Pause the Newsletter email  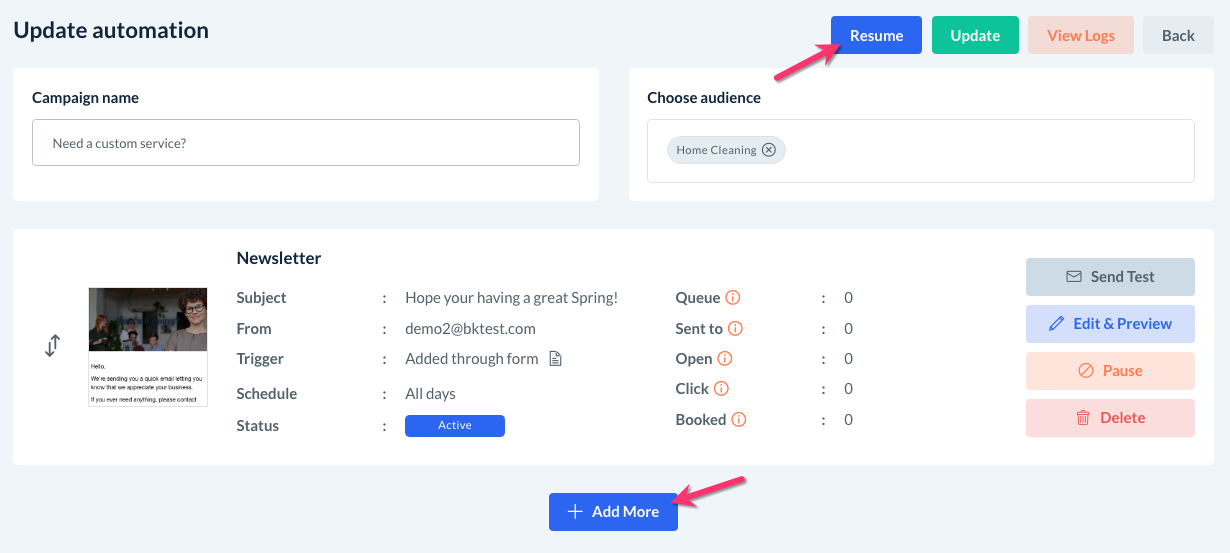[x=1110, y=371]
